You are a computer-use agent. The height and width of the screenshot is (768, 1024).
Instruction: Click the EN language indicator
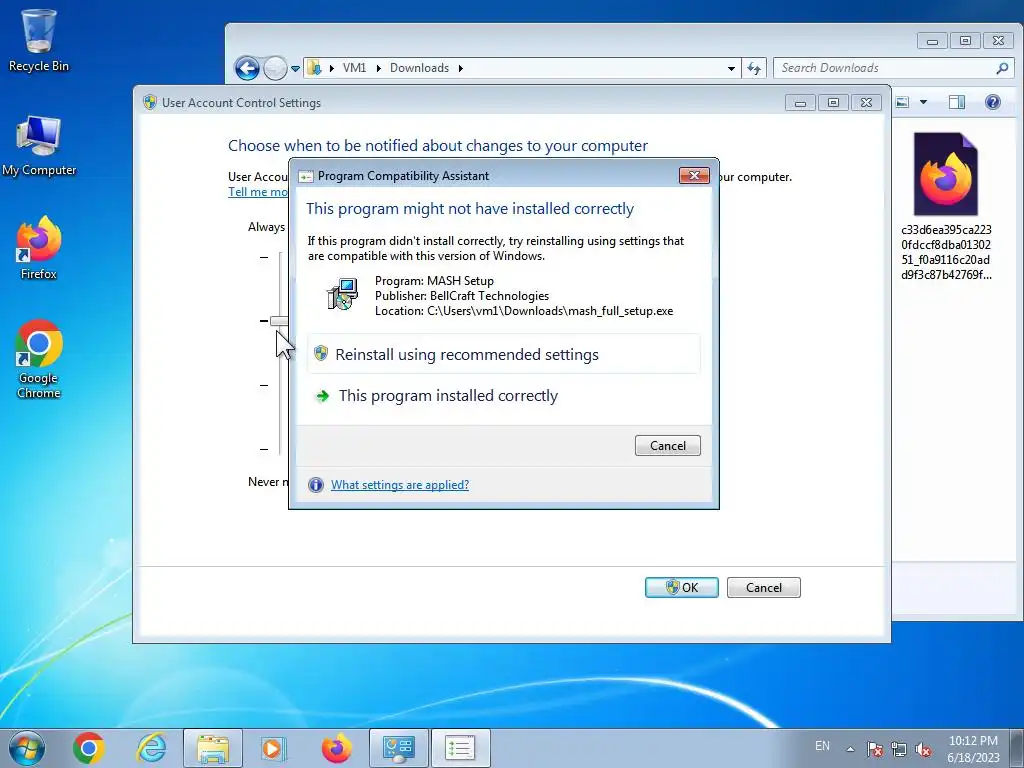coord(822,745)
